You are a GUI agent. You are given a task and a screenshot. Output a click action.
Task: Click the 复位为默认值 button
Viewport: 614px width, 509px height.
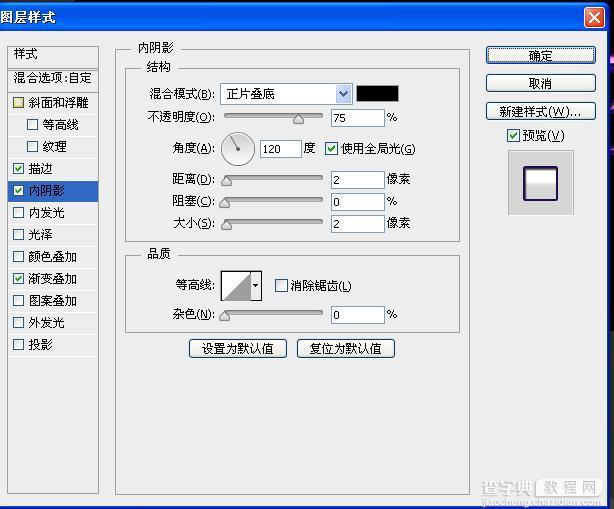point(346,348)
